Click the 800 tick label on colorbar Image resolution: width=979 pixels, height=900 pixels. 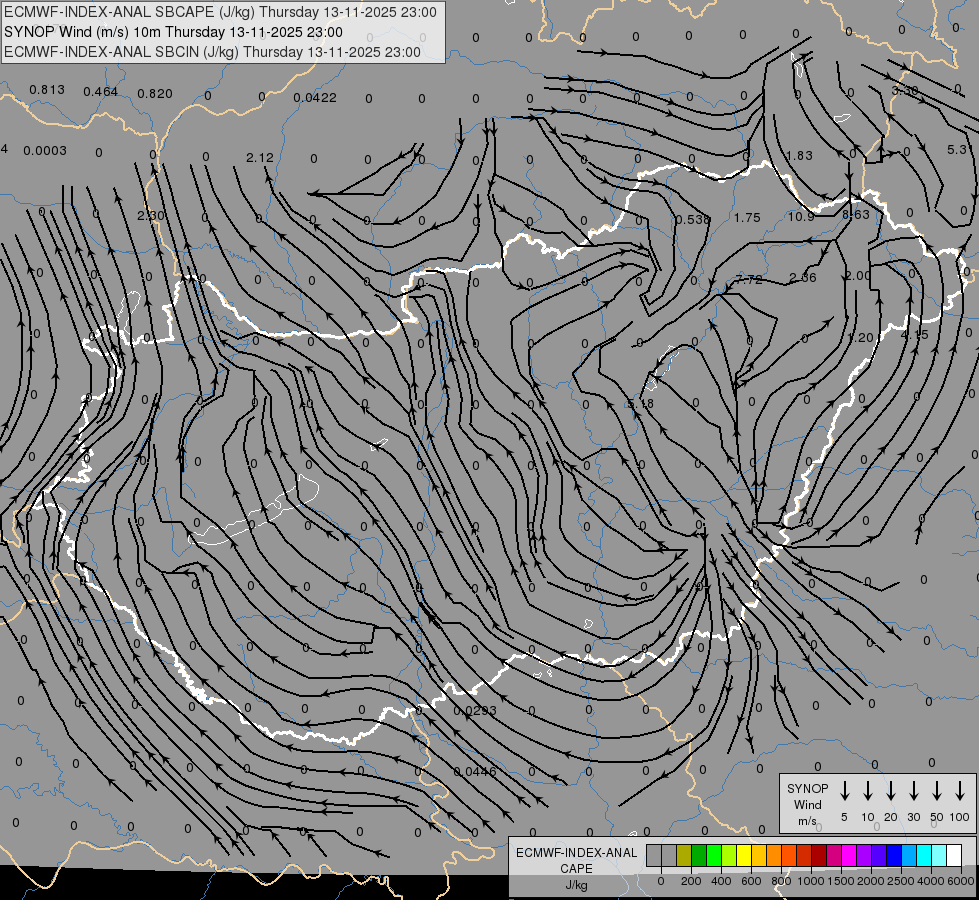click(781, 881)
